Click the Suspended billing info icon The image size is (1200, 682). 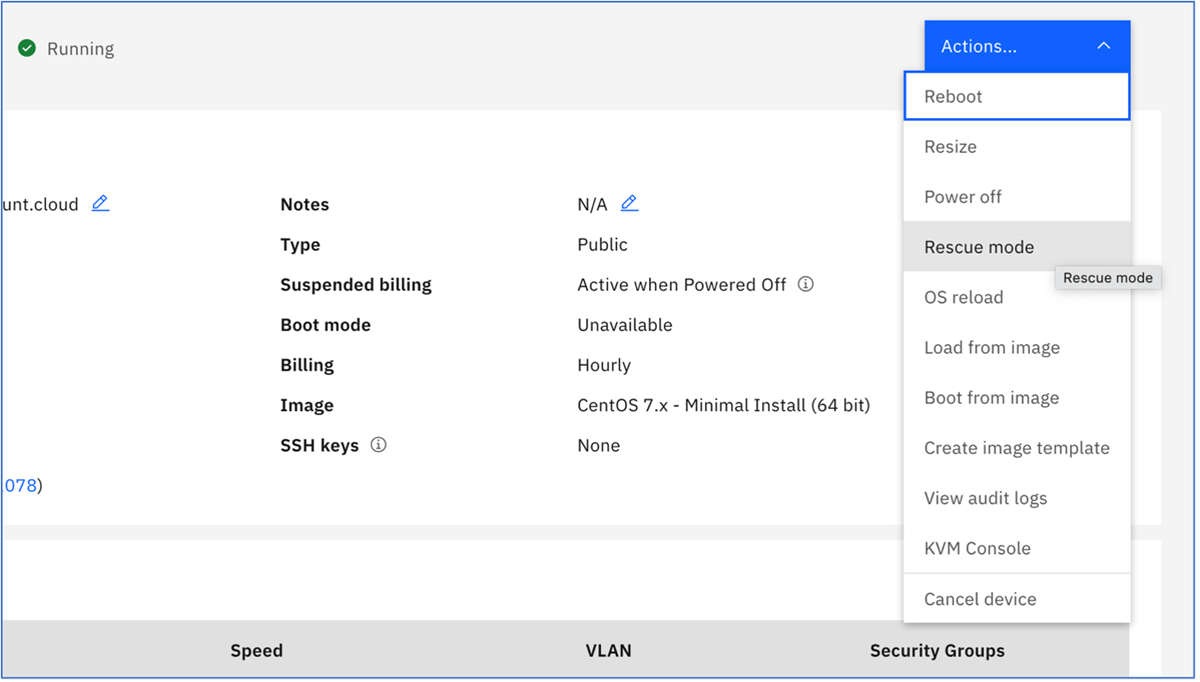(x=806, y=285)
